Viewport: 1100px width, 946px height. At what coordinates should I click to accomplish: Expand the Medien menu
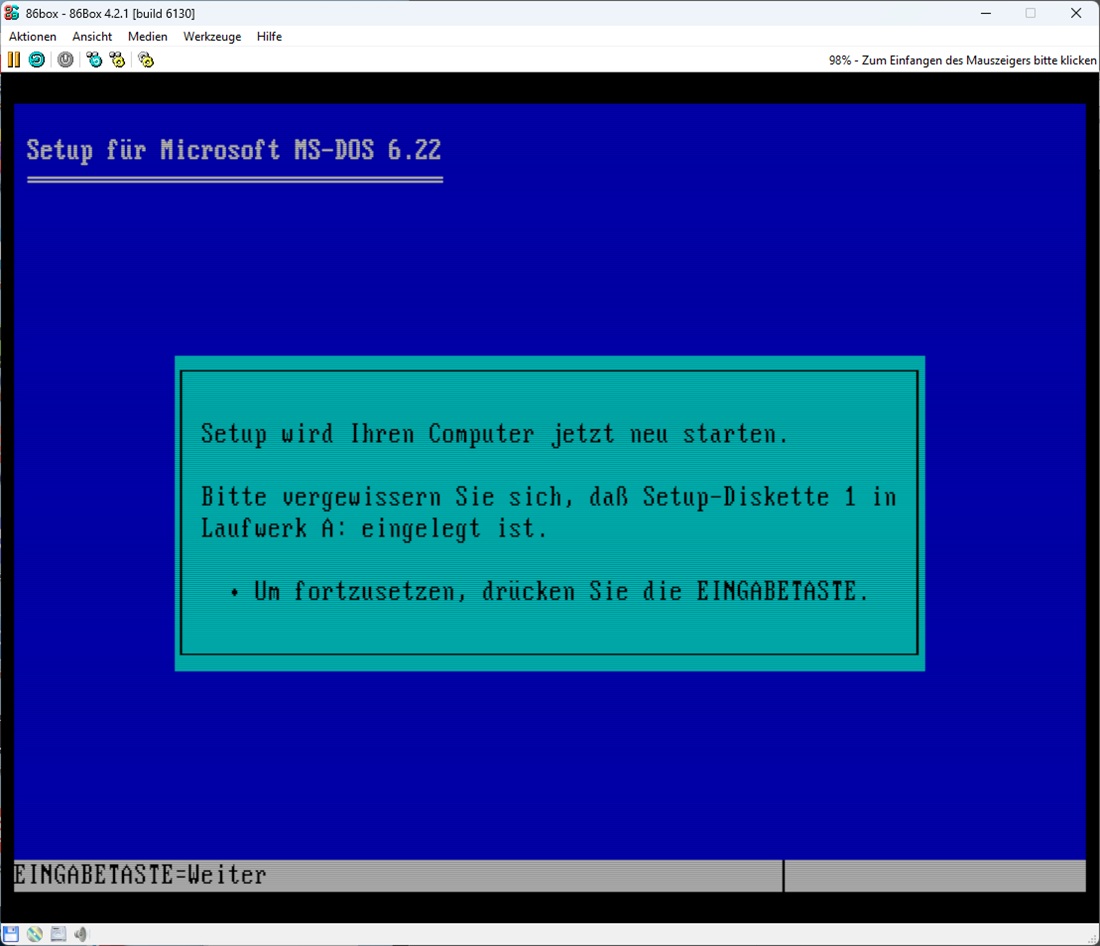click(147, 36)
